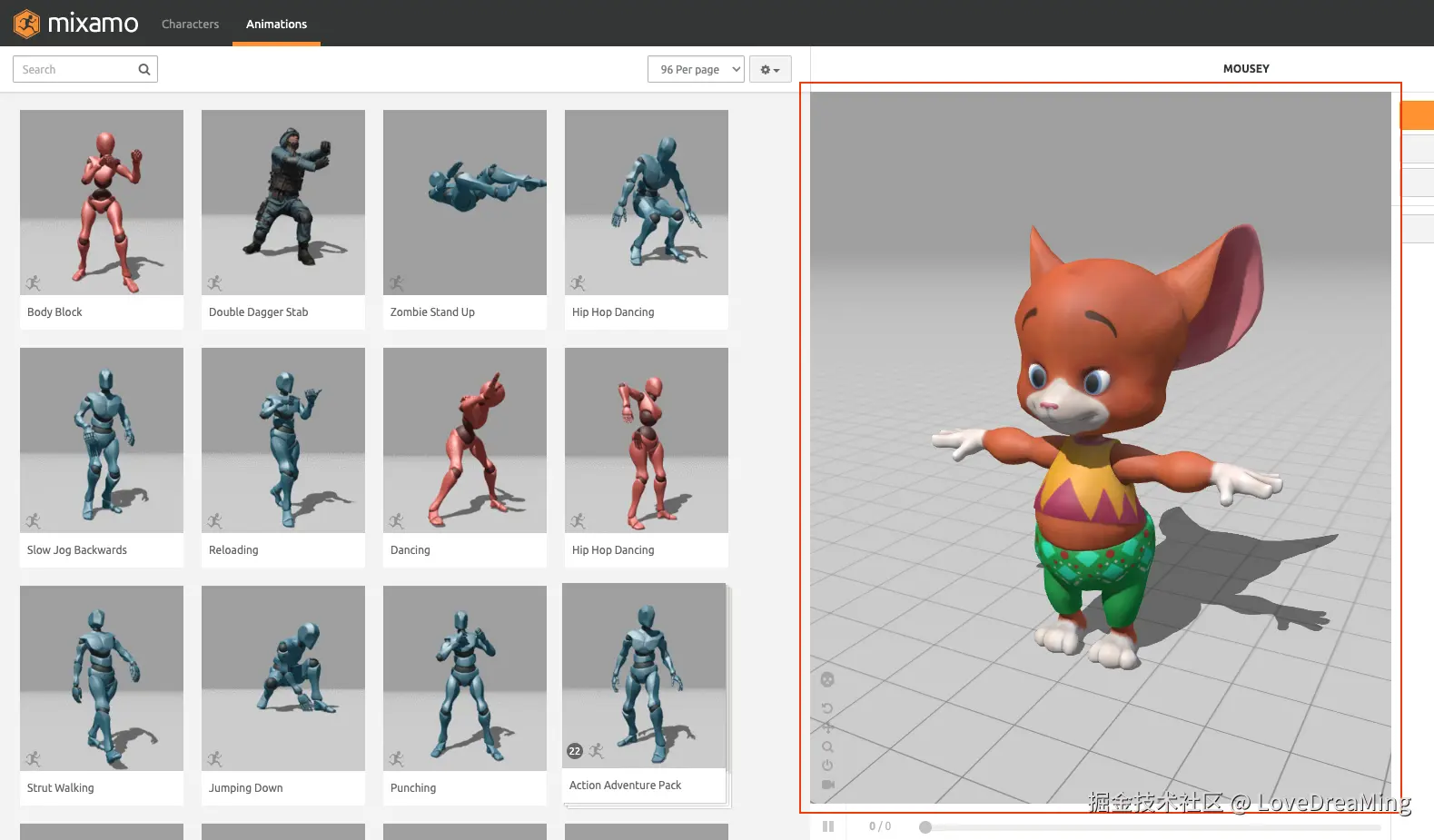Click running-man icon on Body Block card
The image size is (1434, 840).
(34, 283)
